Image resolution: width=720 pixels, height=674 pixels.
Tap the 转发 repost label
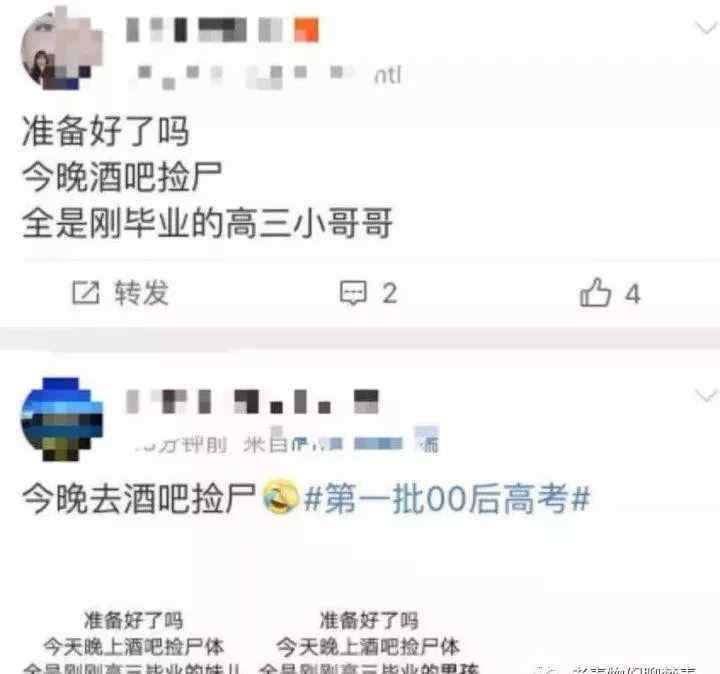pyautogui.click(x=141, y=293)
